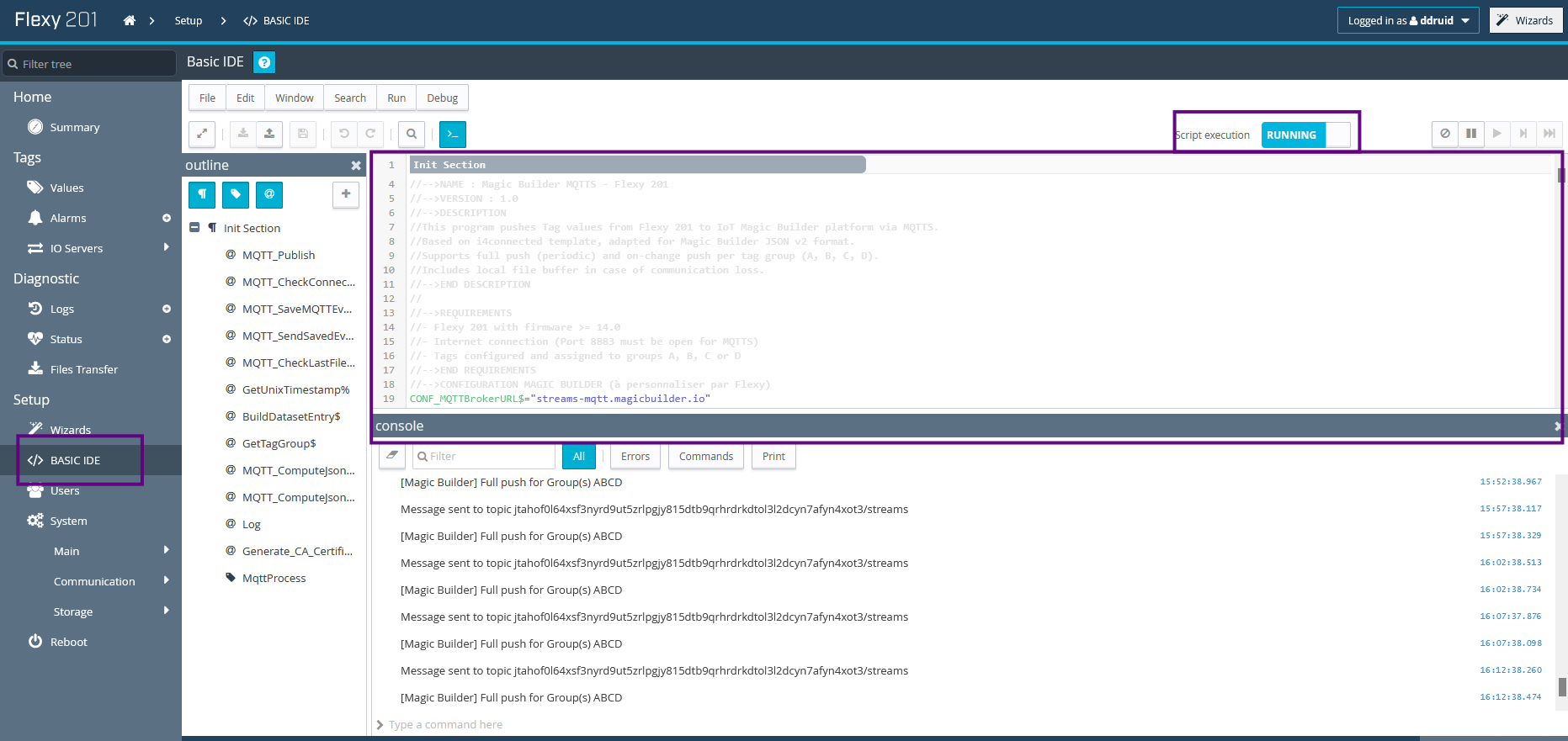
Task: Clear the console with eraser icon
Action: click(x=392, y=456)
